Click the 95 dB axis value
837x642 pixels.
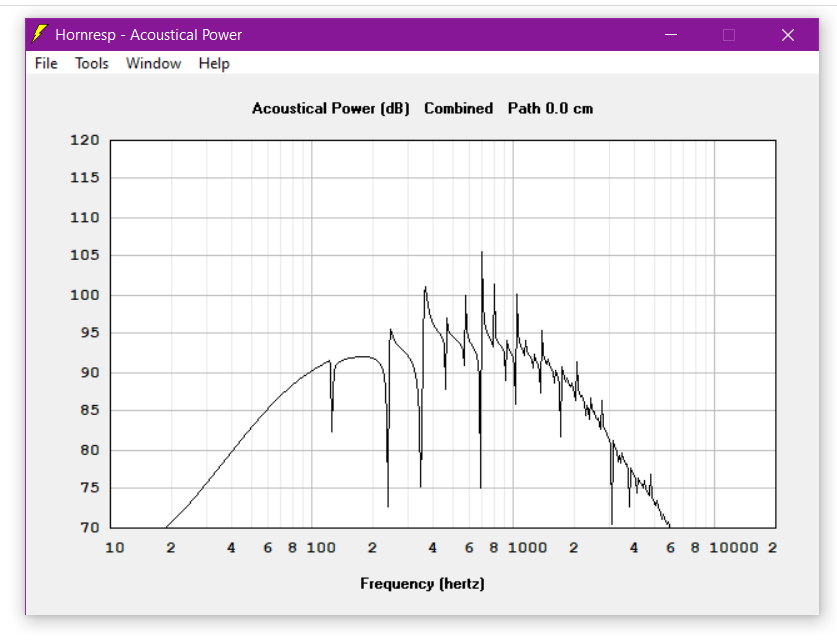pos(90,332)
